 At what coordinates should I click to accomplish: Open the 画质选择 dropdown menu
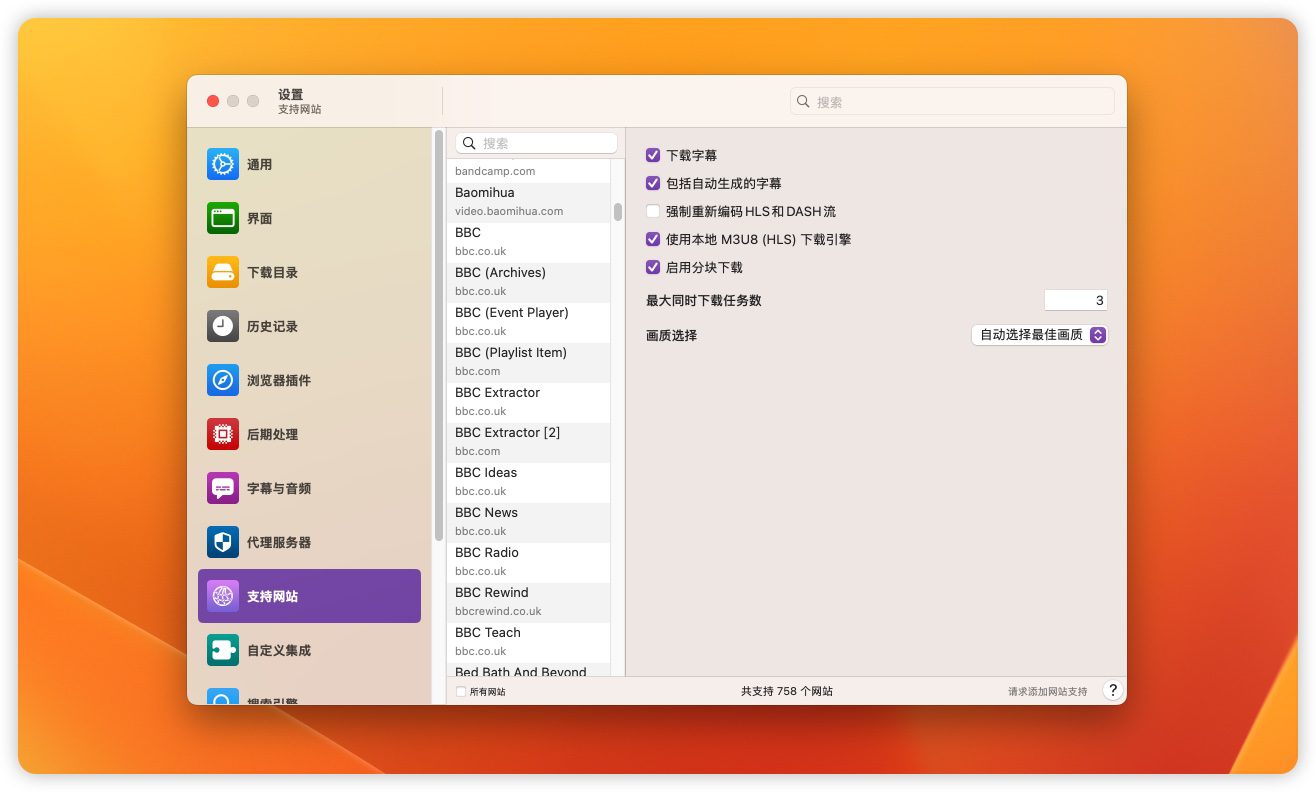coord(1039,335)
